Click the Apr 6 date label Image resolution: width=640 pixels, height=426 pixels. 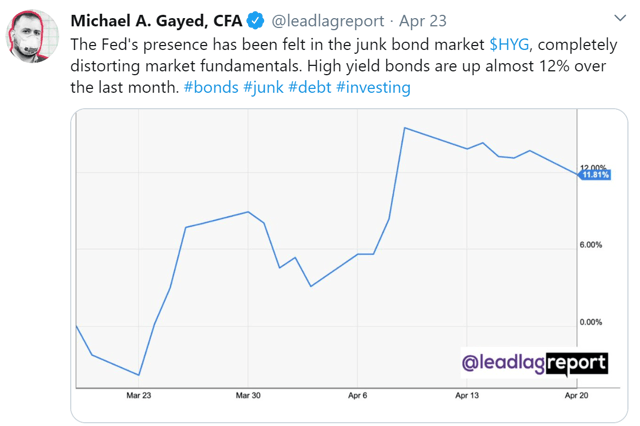click(358, 397)
